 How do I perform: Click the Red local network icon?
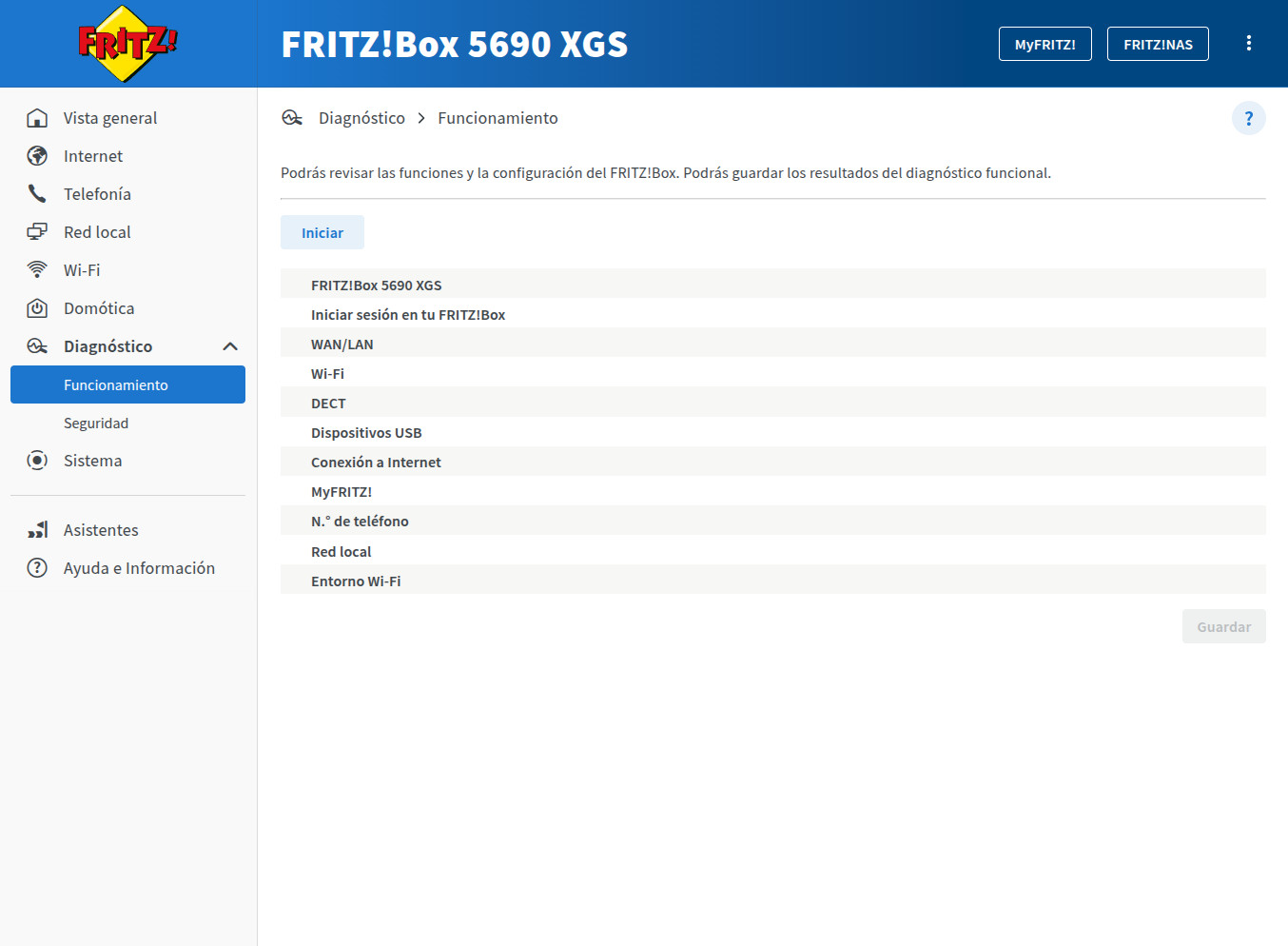point(37,232)
